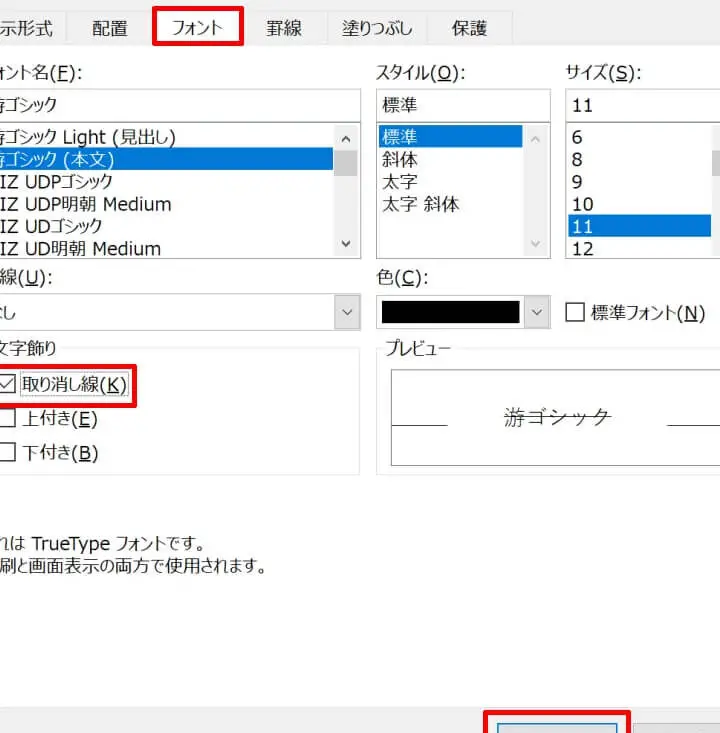Choose BIZ UD明朝 Medium font
The height and width of the screenshot is (733, 720).
(166, 248)
